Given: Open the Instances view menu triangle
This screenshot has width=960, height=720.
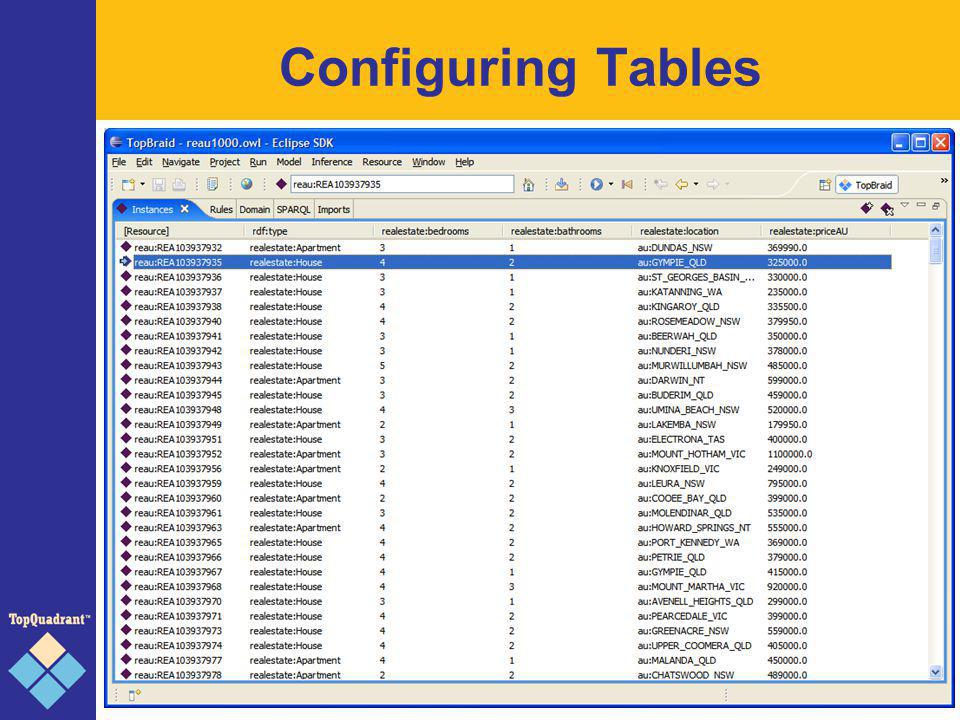Looking at the screenshot, I should (905, 205).
